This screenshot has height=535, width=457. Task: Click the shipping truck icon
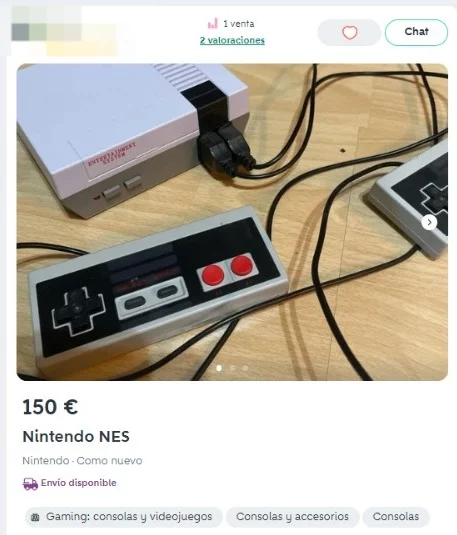tap(30, 483)
